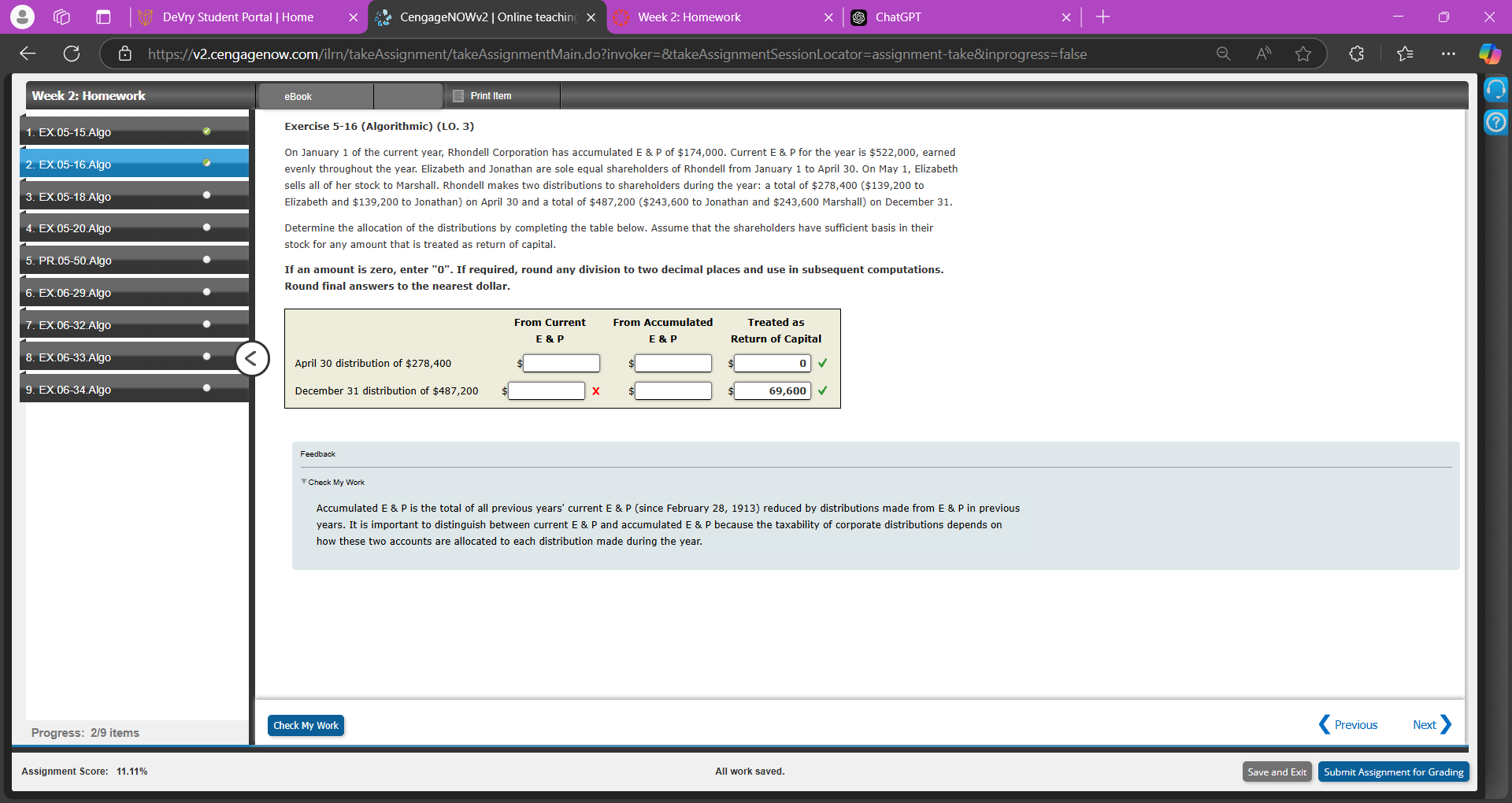Click status dot for EX.05-18.Algo
The height and width of the screenshot is (803, 1512).
click(206, 194)
